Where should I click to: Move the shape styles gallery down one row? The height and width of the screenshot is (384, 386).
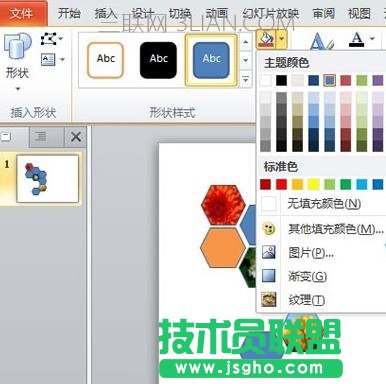(246, 60)
